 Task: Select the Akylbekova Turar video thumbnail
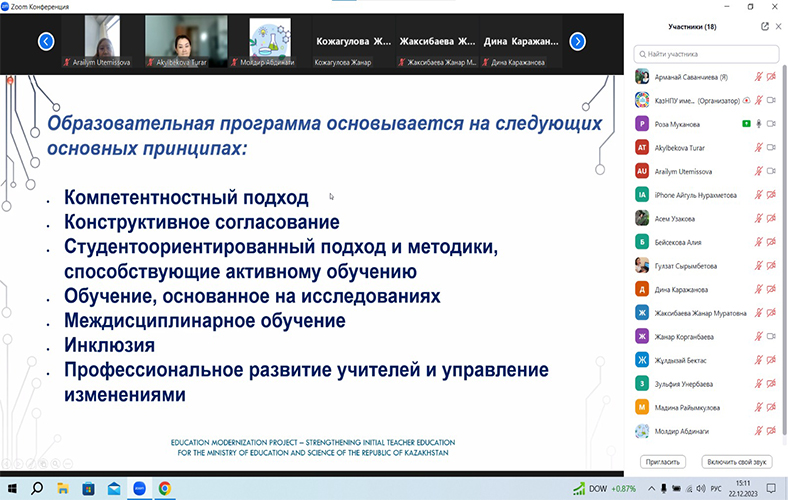click(x=178, y=40)
